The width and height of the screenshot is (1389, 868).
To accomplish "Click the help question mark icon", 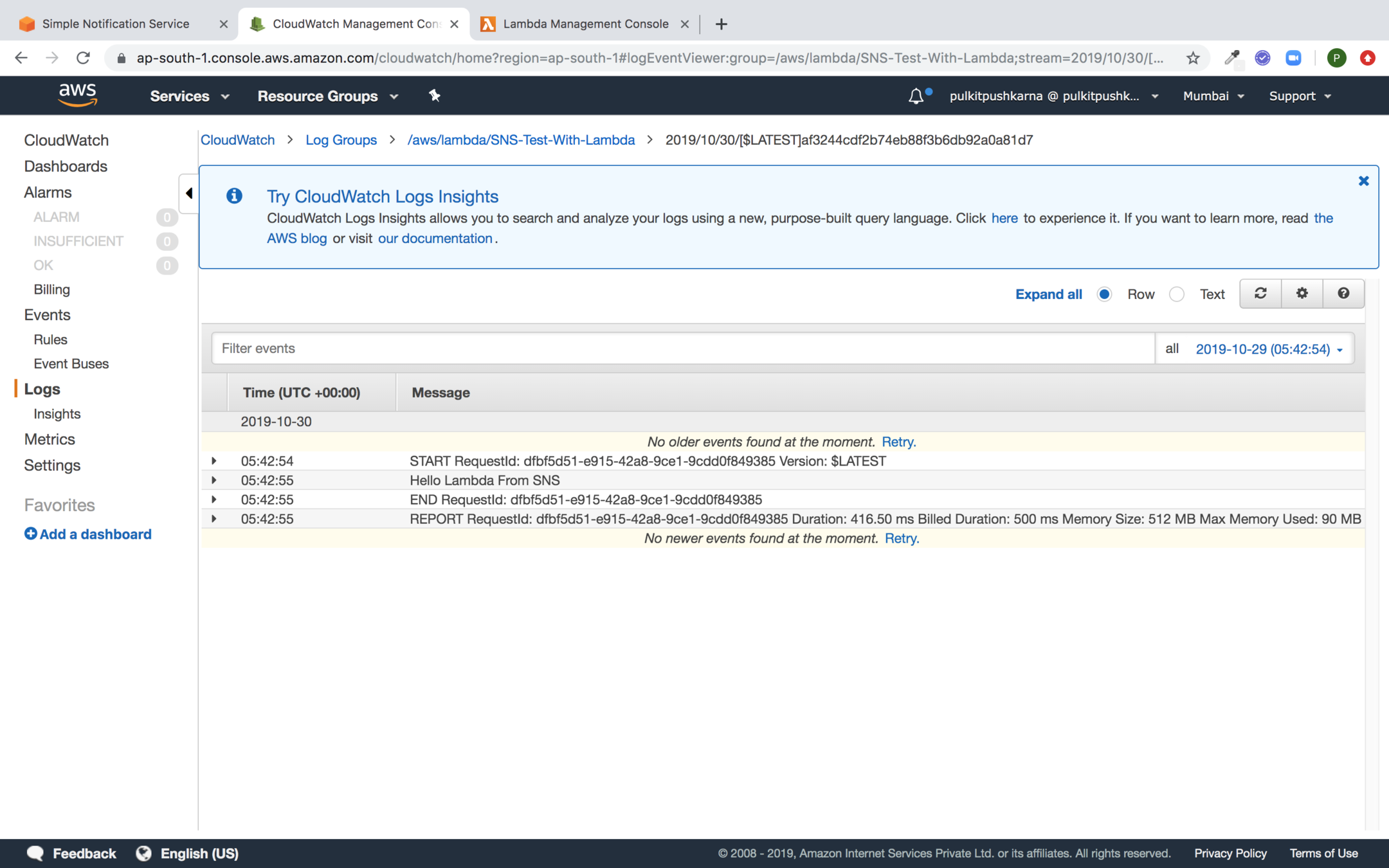I will pyautogui.click(x=1343, y=294).
